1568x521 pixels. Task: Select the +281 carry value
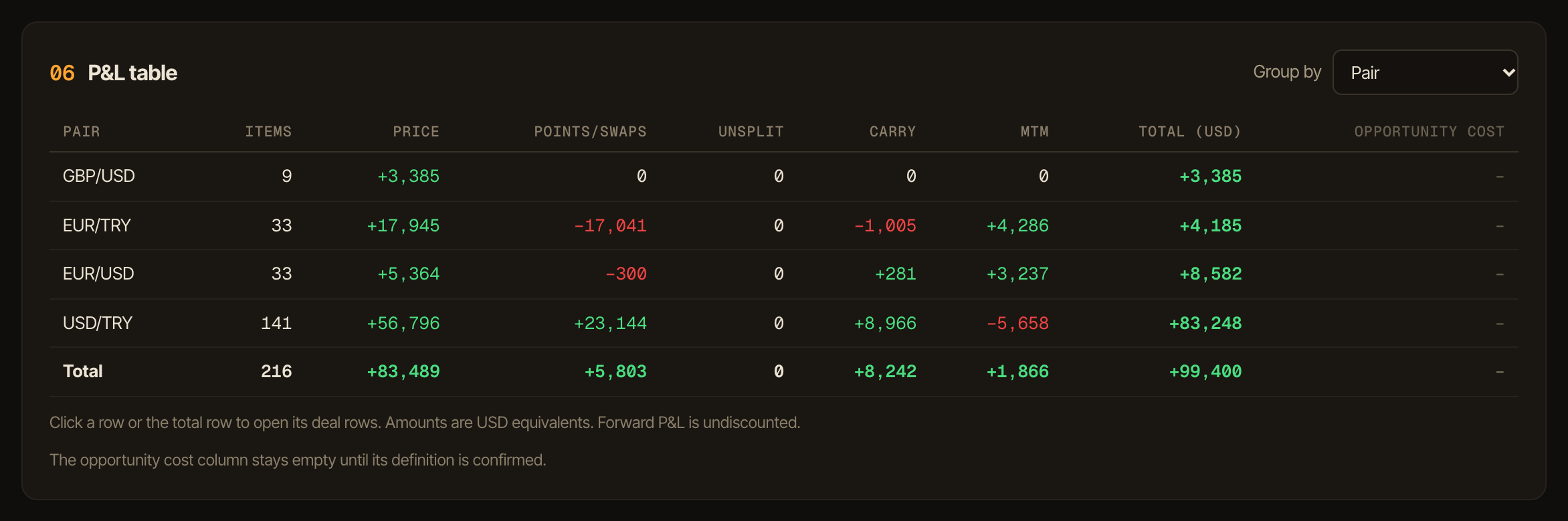[x=896, y=274]
